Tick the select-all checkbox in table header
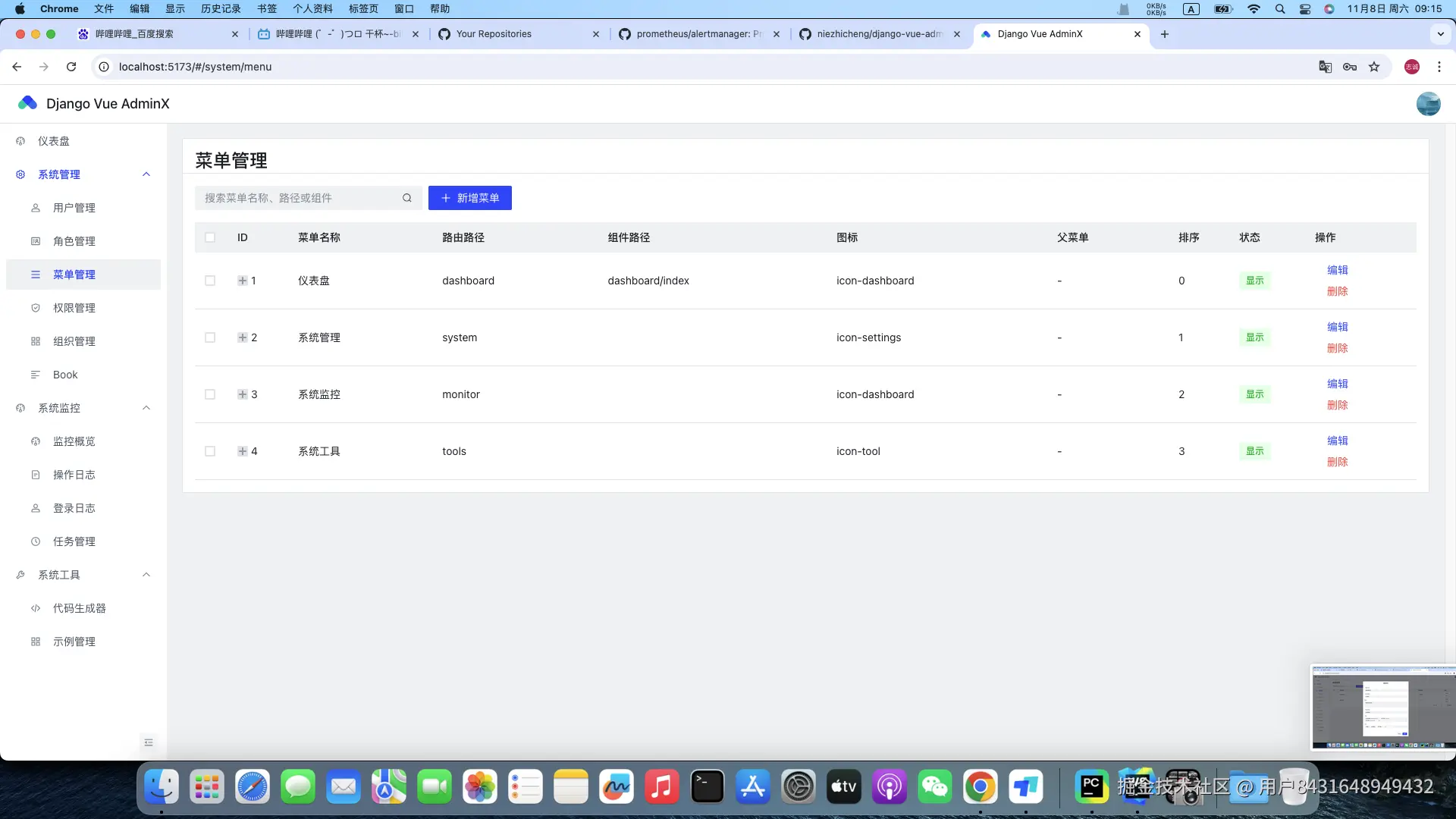 [x=210, y=237]
